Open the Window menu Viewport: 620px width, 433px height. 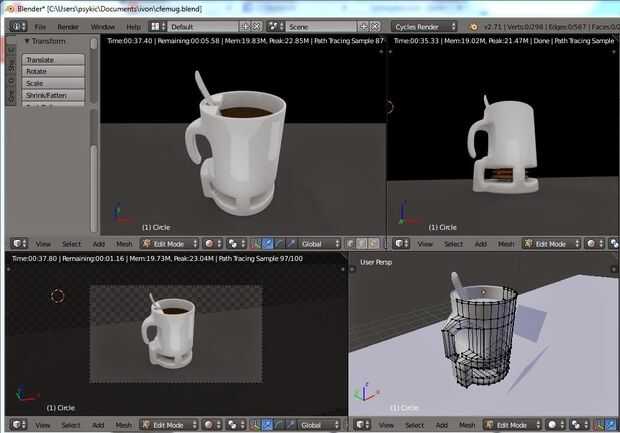tap(103, 27)
